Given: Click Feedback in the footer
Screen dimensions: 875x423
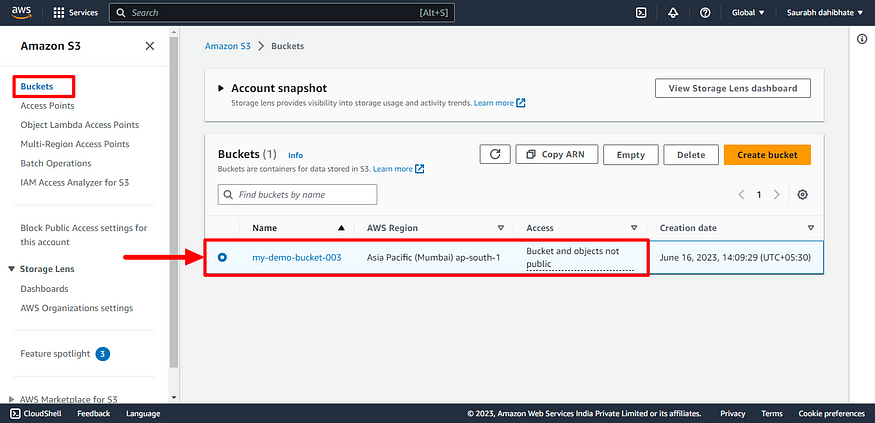Looking at the screenshot, I should point(93,414).
